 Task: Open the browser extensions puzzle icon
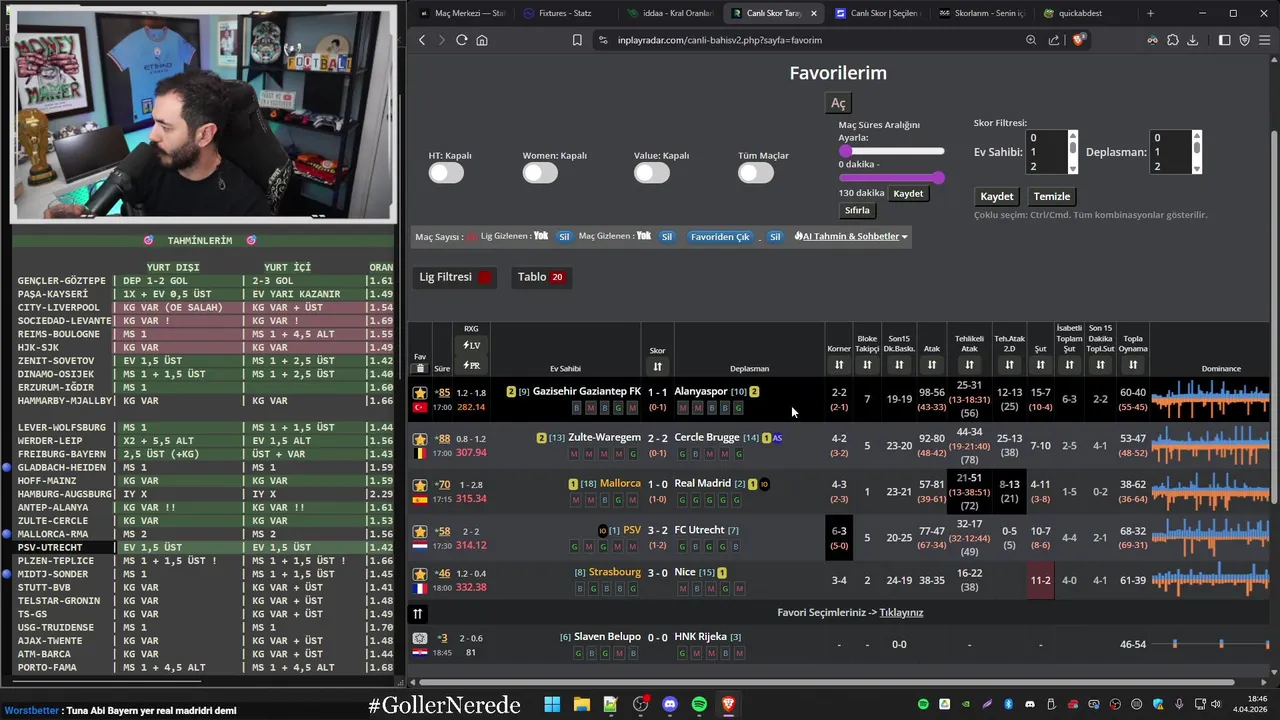click(x=1173, y=40)
